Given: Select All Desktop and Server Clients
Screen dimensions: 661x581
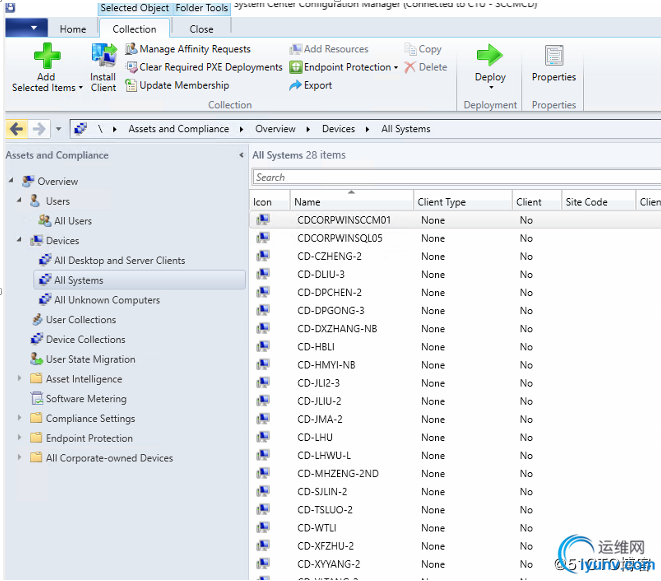Looking at the screenshot, I should pyautogui.click(x=119, y=261).
